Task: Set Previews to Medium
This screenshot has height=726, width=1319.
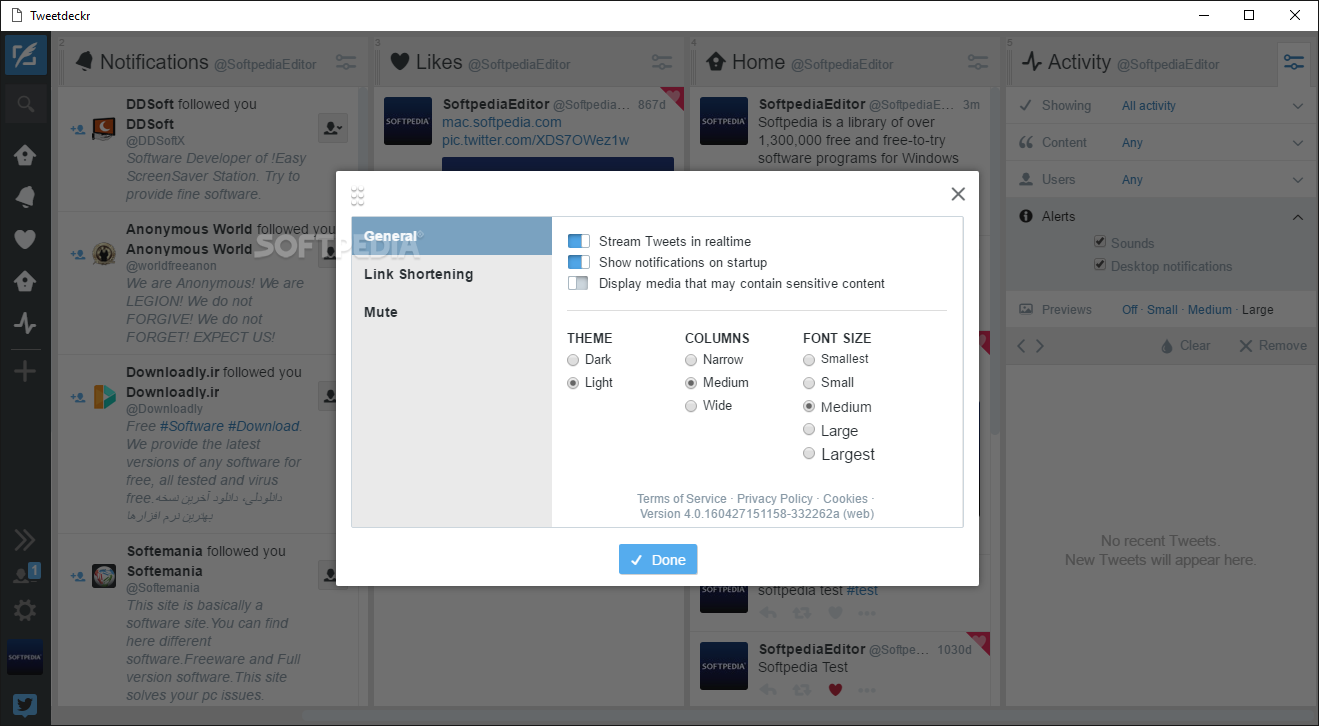Action: click(x=1209, y=310)
